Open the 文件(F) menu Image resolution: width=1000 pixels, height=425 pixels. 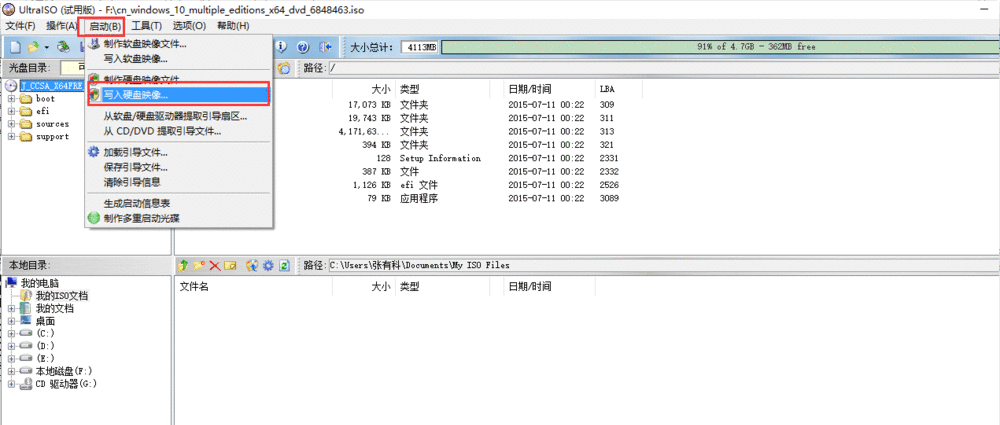(20, 26)
